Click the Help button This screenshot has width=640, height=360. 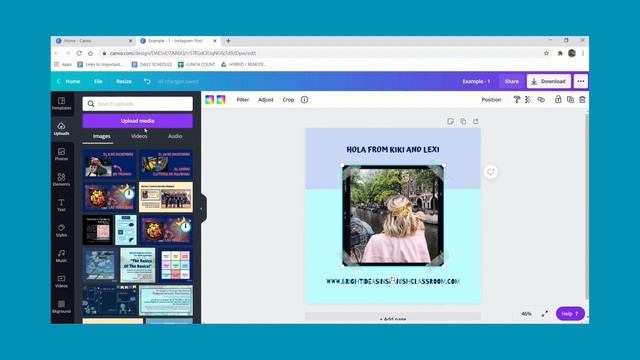(570, 313)
